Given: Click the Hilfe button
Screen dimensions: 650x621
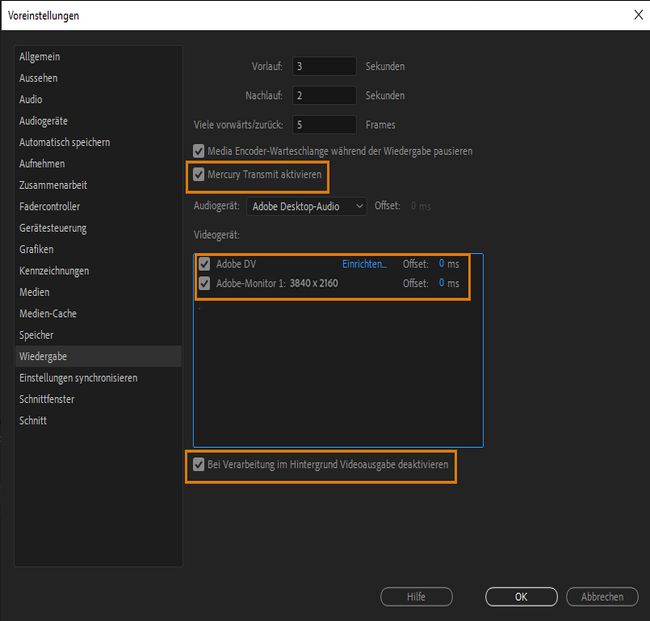Looking at the screenshot, I should 416,597.
